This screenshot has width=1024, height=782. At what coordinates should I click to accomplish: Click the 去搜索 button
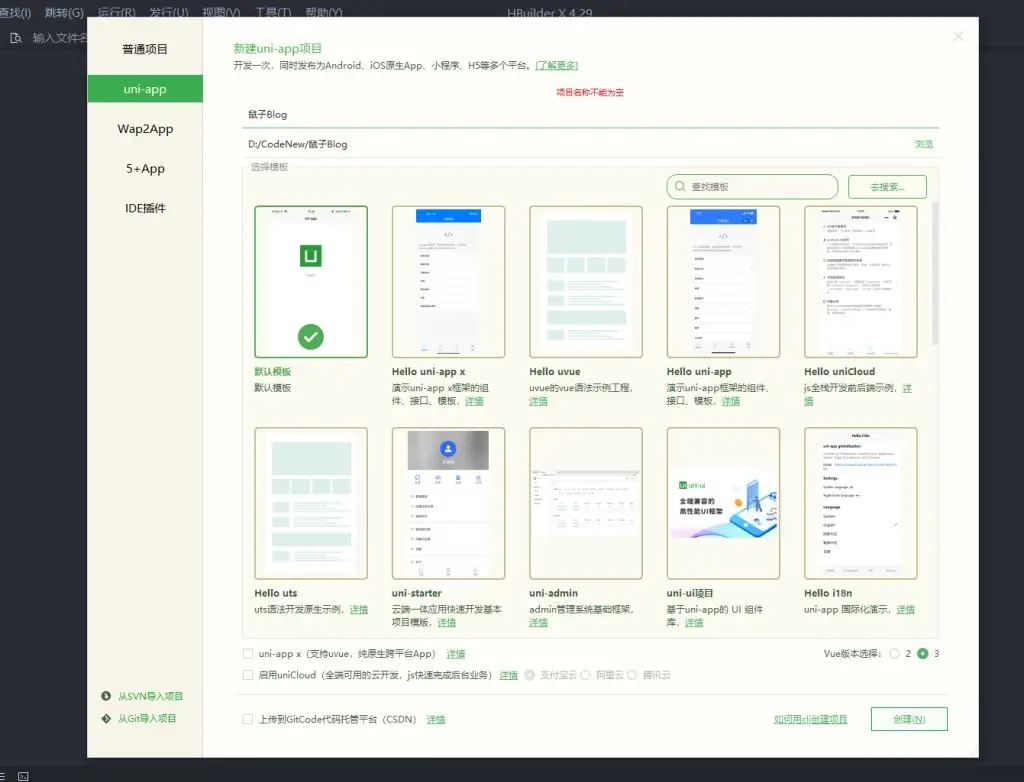pos(888,187)
